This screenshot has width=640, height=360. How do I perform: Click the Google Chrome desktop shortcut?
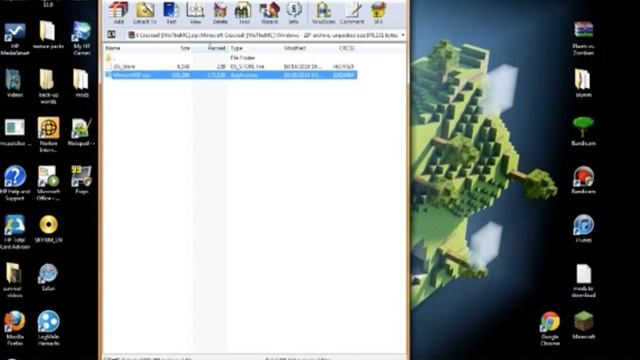(x=550, y=329)
